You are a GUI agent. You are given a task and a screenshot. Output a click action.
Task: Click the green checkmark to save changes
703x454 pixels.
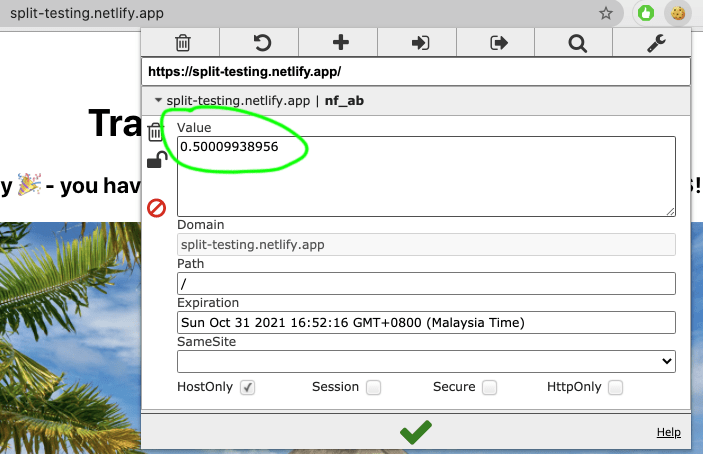coord(416,432)
